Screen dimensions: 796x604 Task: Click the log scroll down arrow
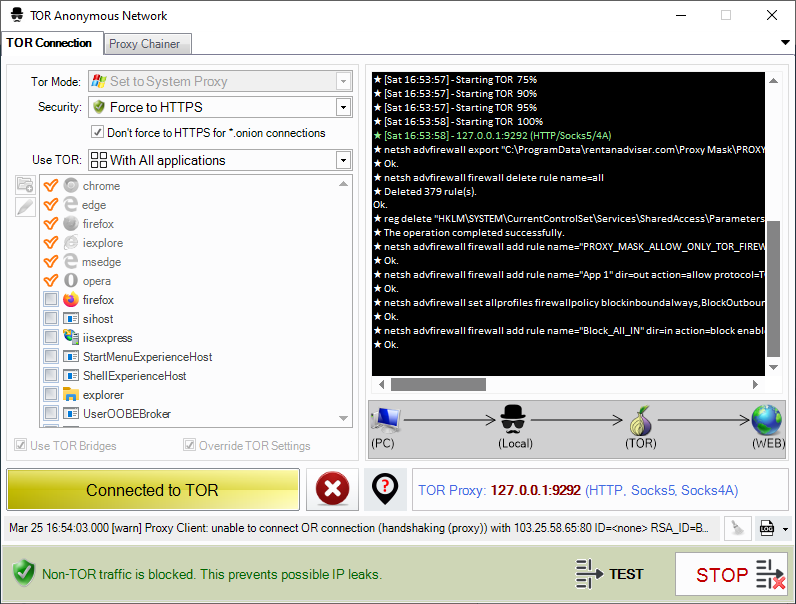click(x=773, y=367)
